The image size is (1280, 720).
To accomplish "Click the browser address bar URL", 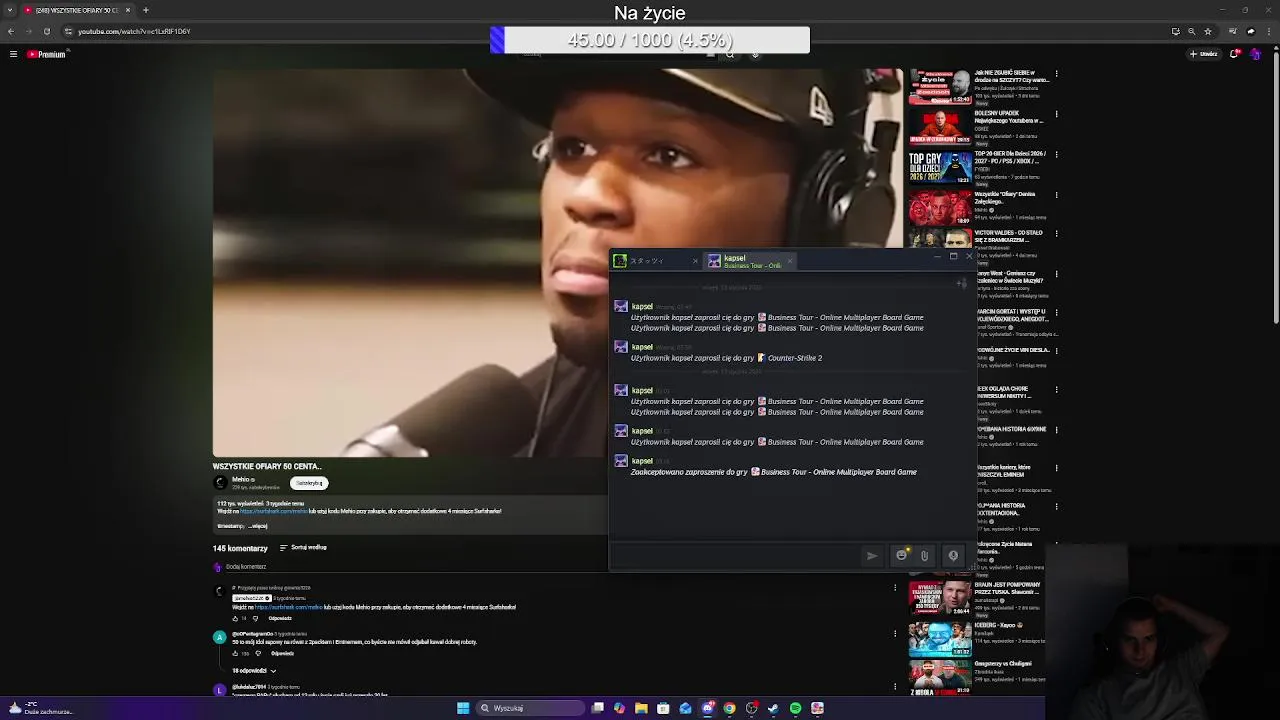I will [134, 31].
